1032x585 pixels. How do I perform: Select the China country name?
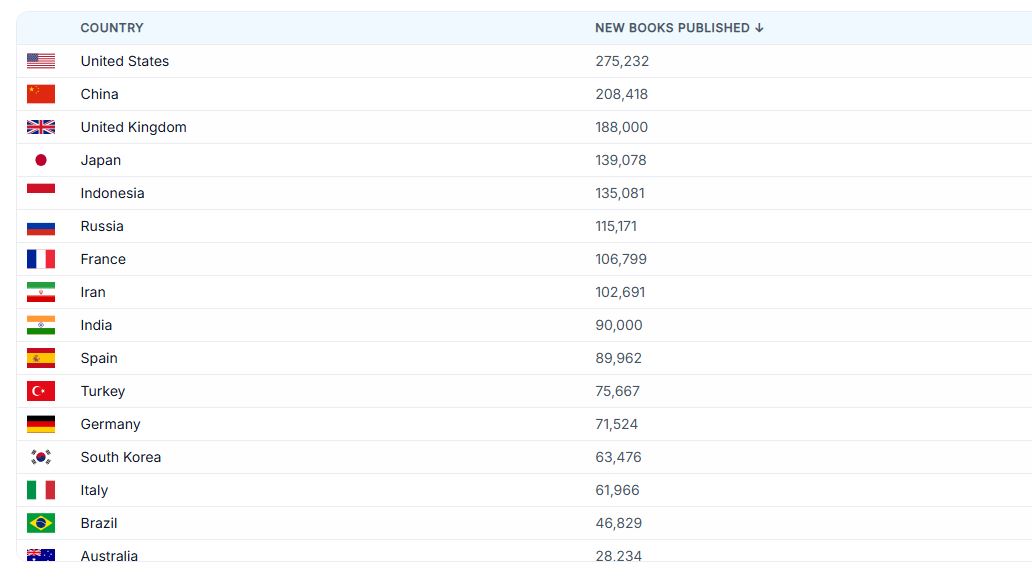[99, 94]
